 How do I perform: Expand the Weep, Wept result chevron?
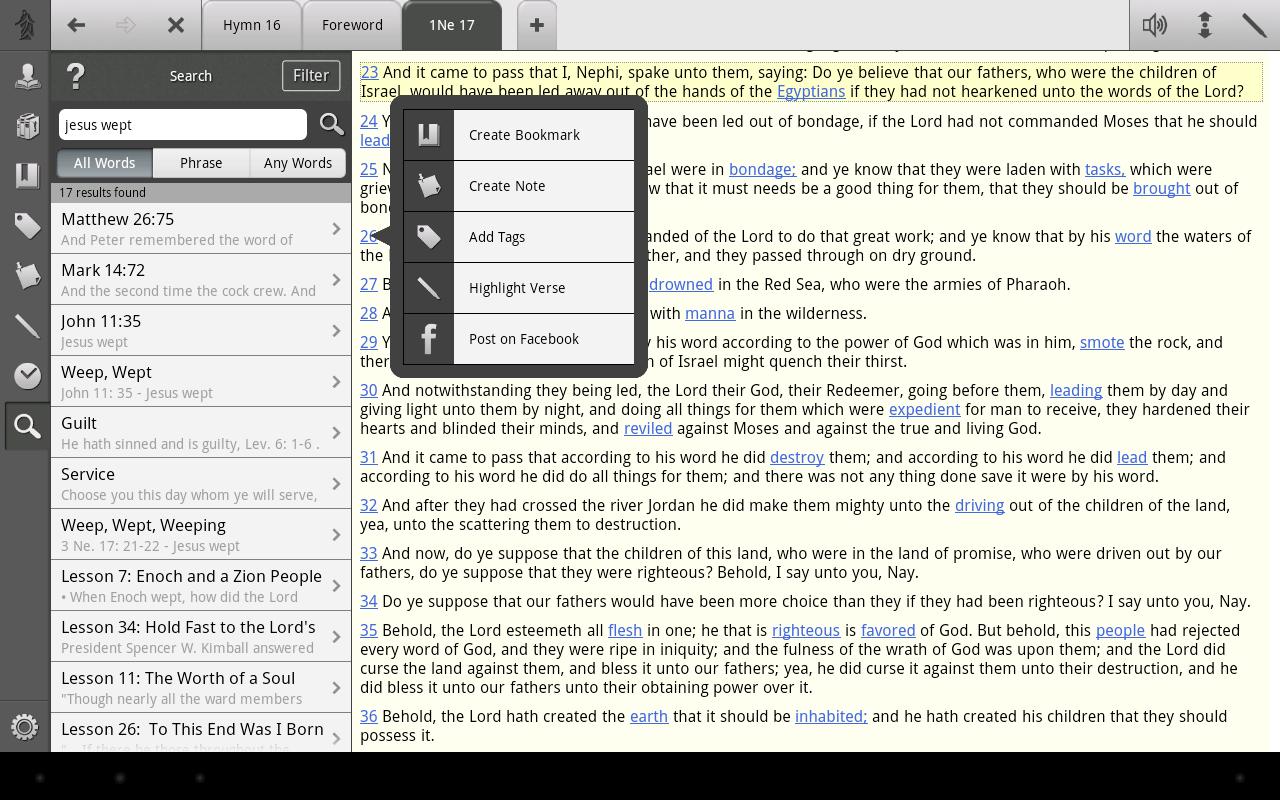click(337, 382)
